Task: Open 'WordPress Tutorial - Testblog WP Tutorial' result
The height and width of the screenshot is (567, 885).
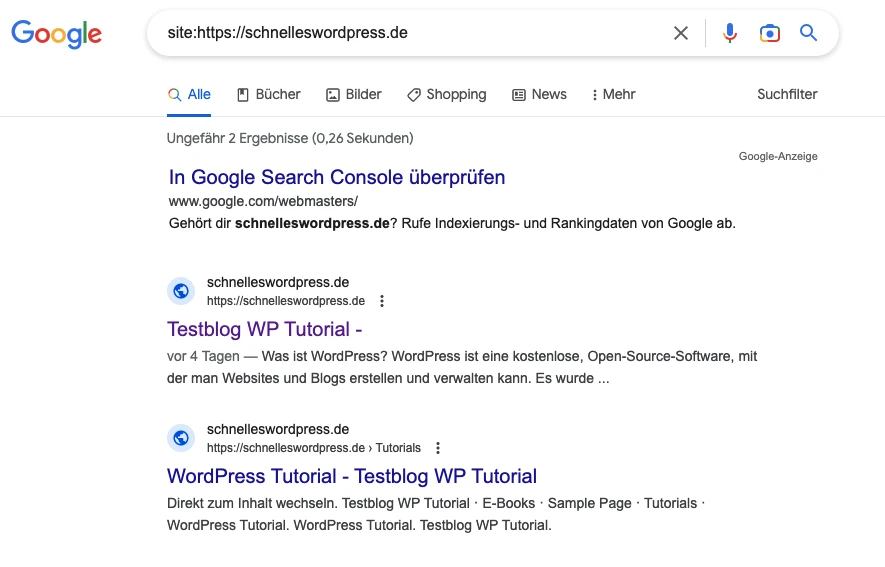Action: pyautogui.click(x=352, y=476)
